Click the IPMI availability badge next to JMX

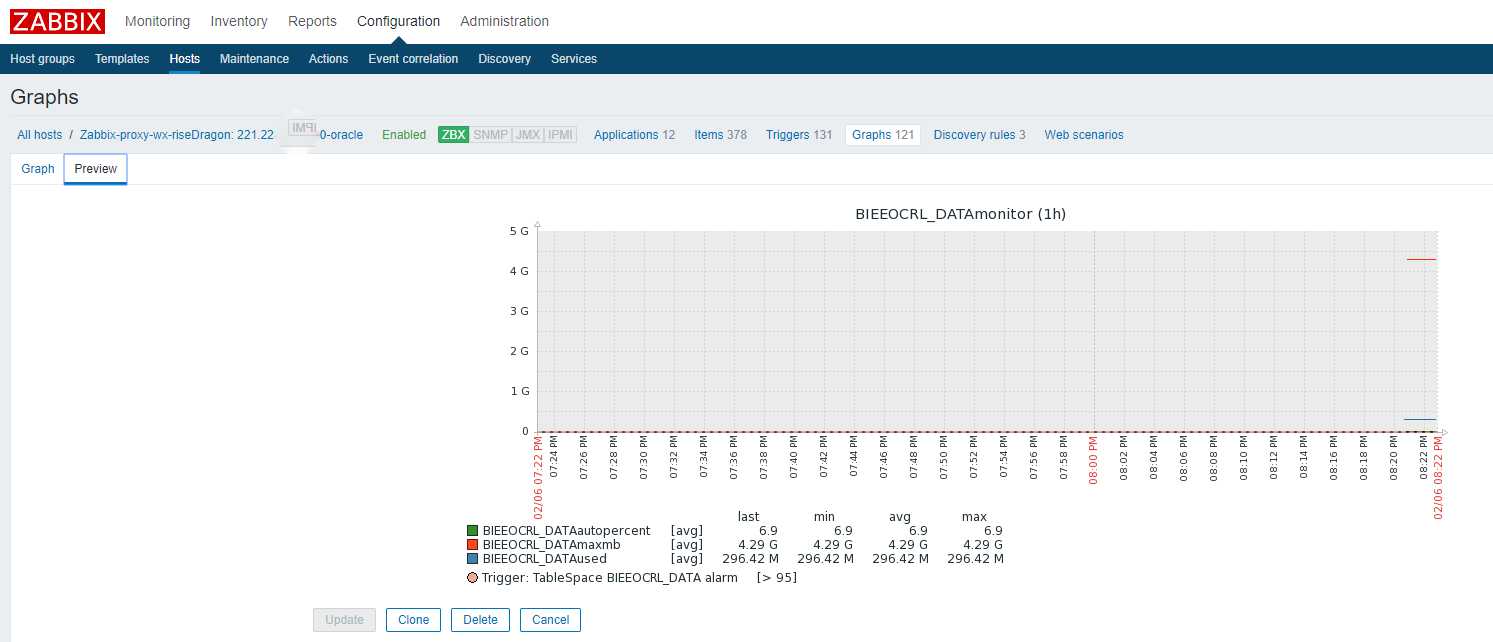click(x=560, y=135)
